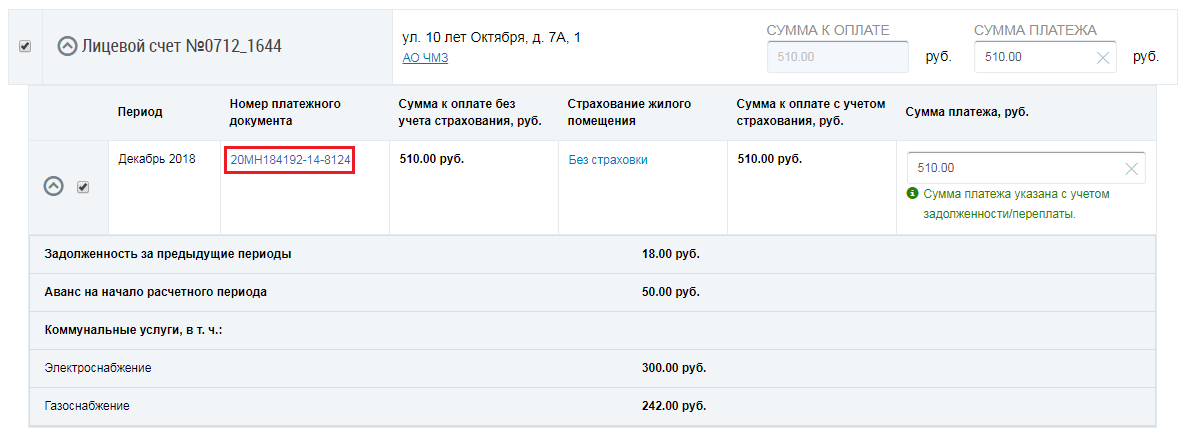Clear the top Сумма платежа field

point(1103,58)
